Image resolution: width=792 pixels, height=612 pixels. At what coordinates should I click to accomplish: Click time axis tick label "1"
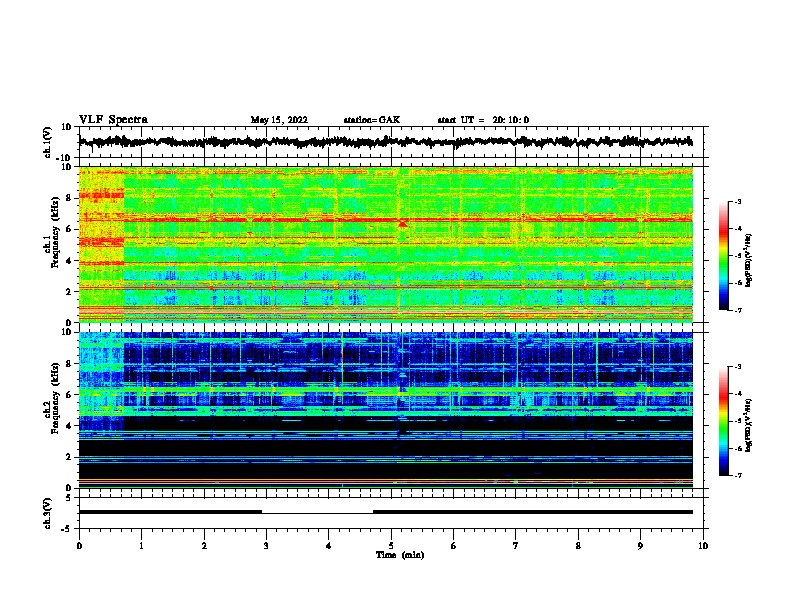(141, 545)
